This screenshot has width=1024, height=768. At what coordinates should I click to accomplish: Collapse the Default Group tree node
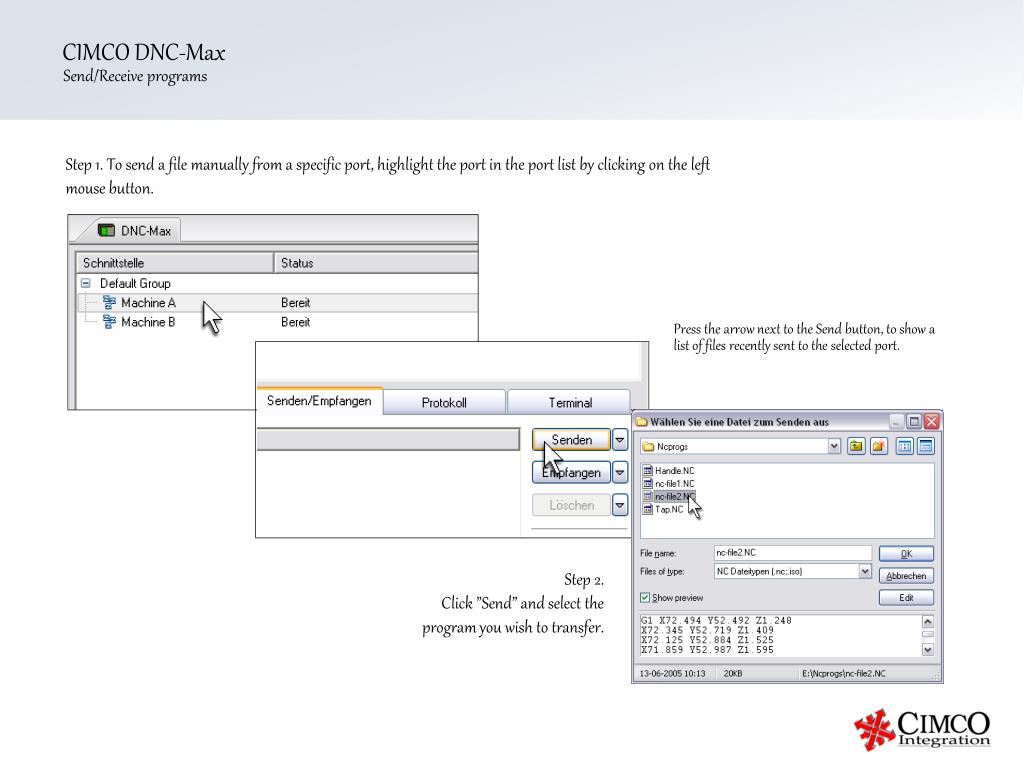(86, 283)
